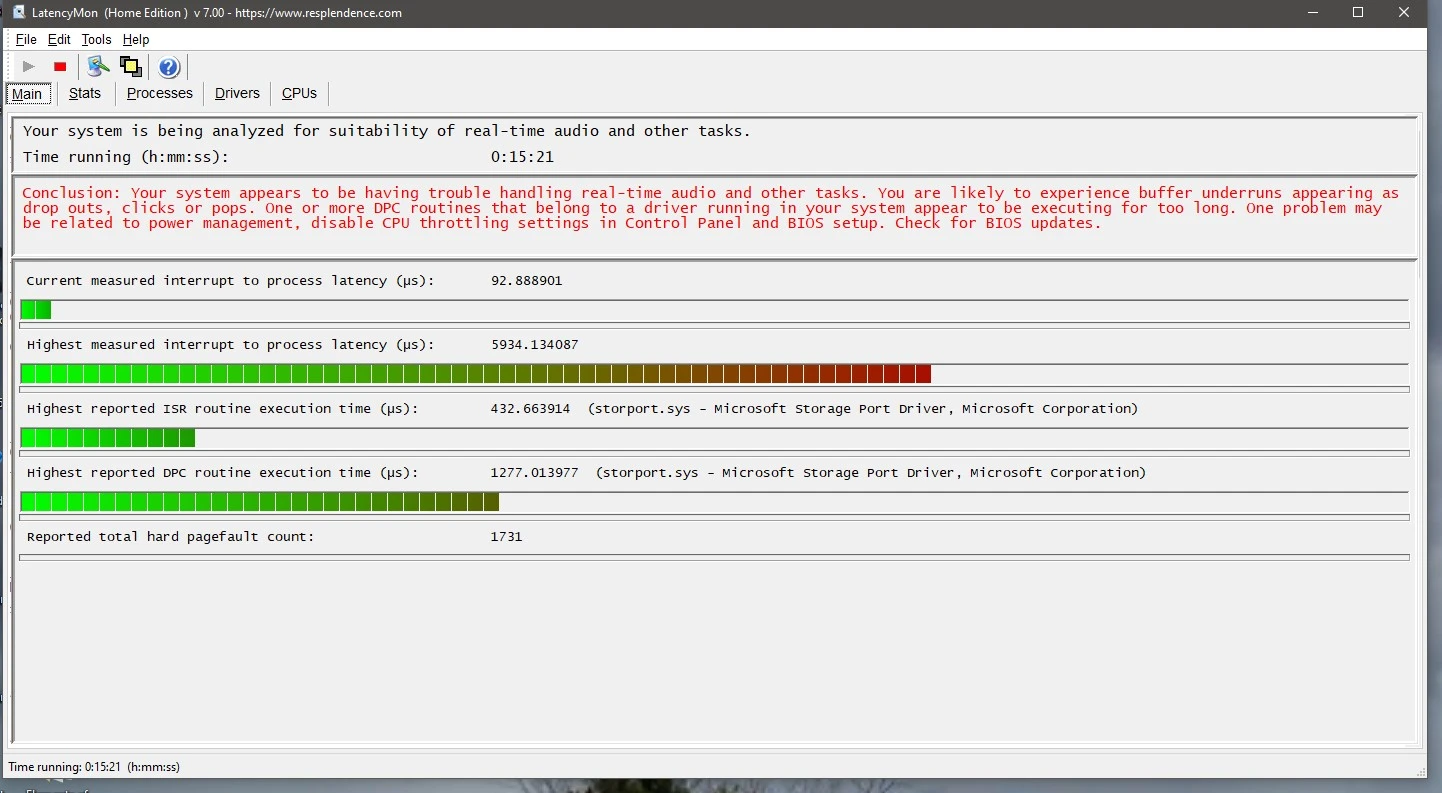Click the highest interrupt latency bar graph

[475, 374]
